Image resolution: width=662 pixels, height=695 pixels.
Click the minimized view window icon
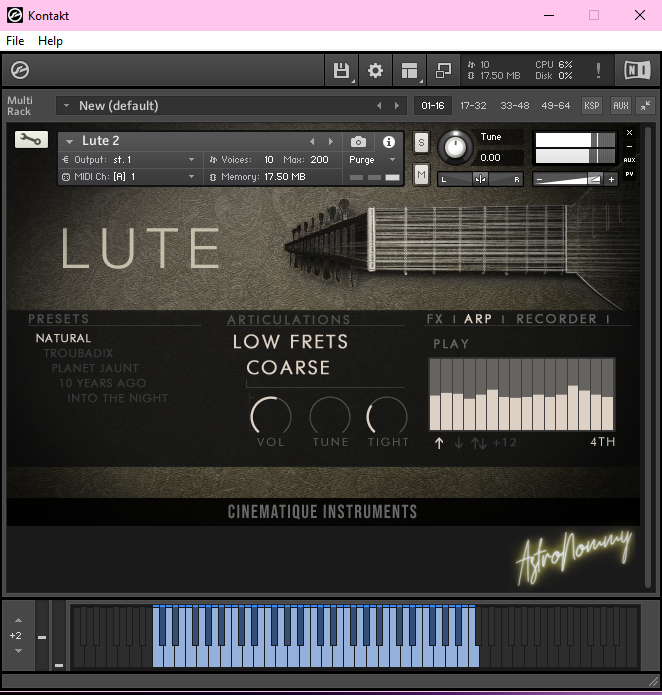(443, 70)
